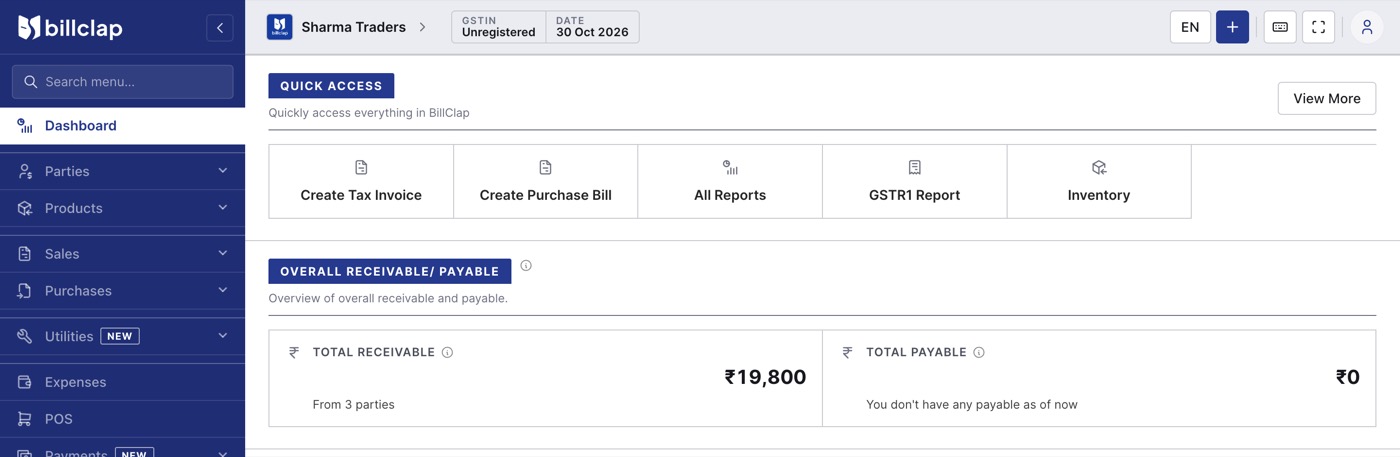Click the Parties people icon
The width and height of the screenshot is (1400, 457).
[x=25, y=172]
